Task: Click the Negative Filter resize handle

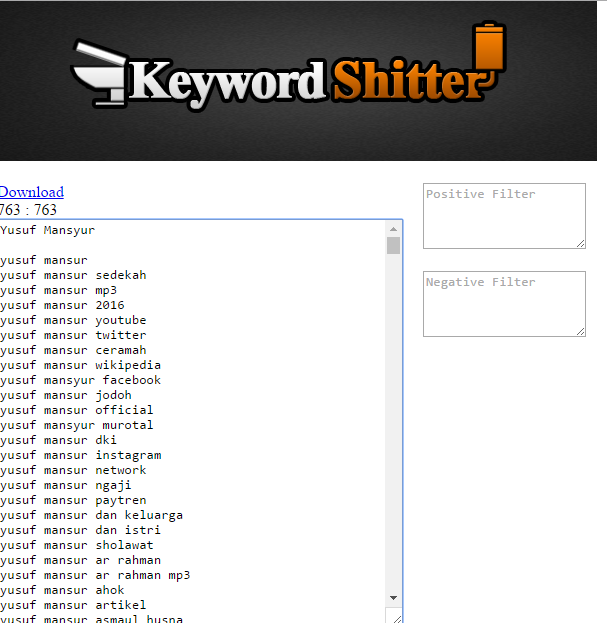Action: 580,331
